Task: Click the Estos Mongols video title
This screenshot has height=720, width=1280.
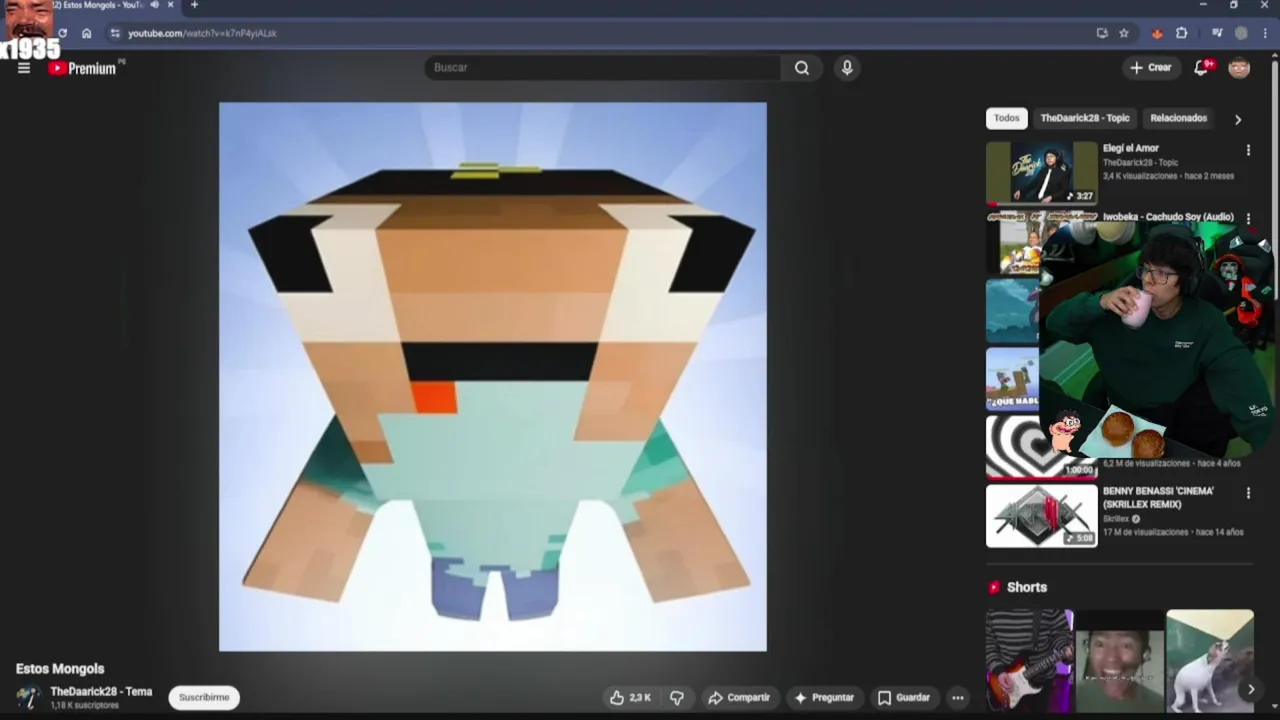Action: (x=60, y=669)
